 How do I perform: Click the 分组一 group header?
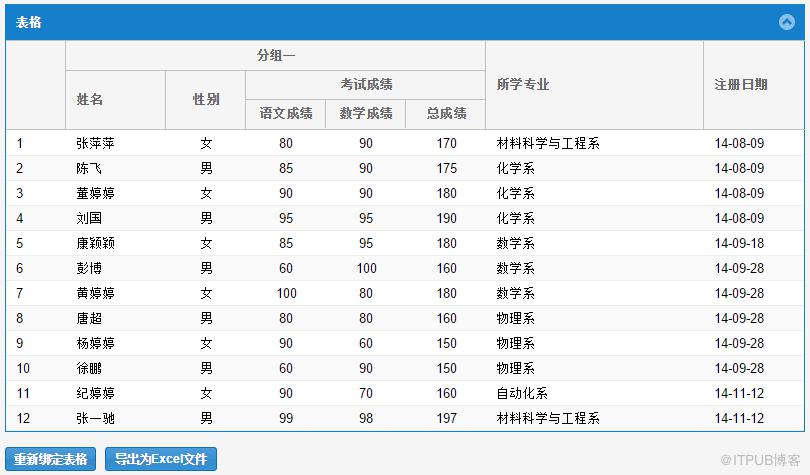pyautogui.click(x=276, y=55)
